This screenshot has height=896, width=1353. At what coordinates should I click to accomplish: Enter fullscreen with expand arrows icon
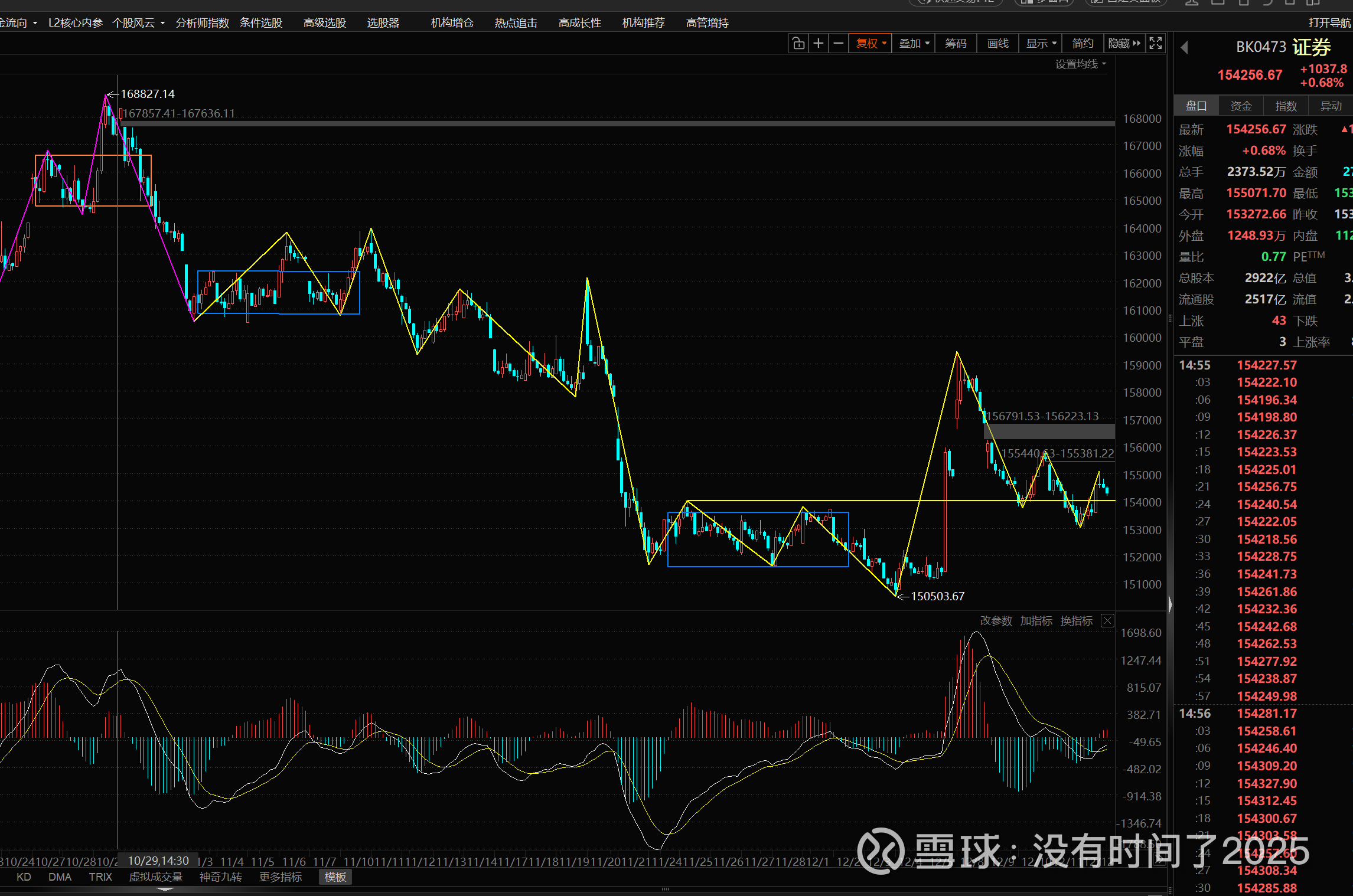(x=1155, y=43)
